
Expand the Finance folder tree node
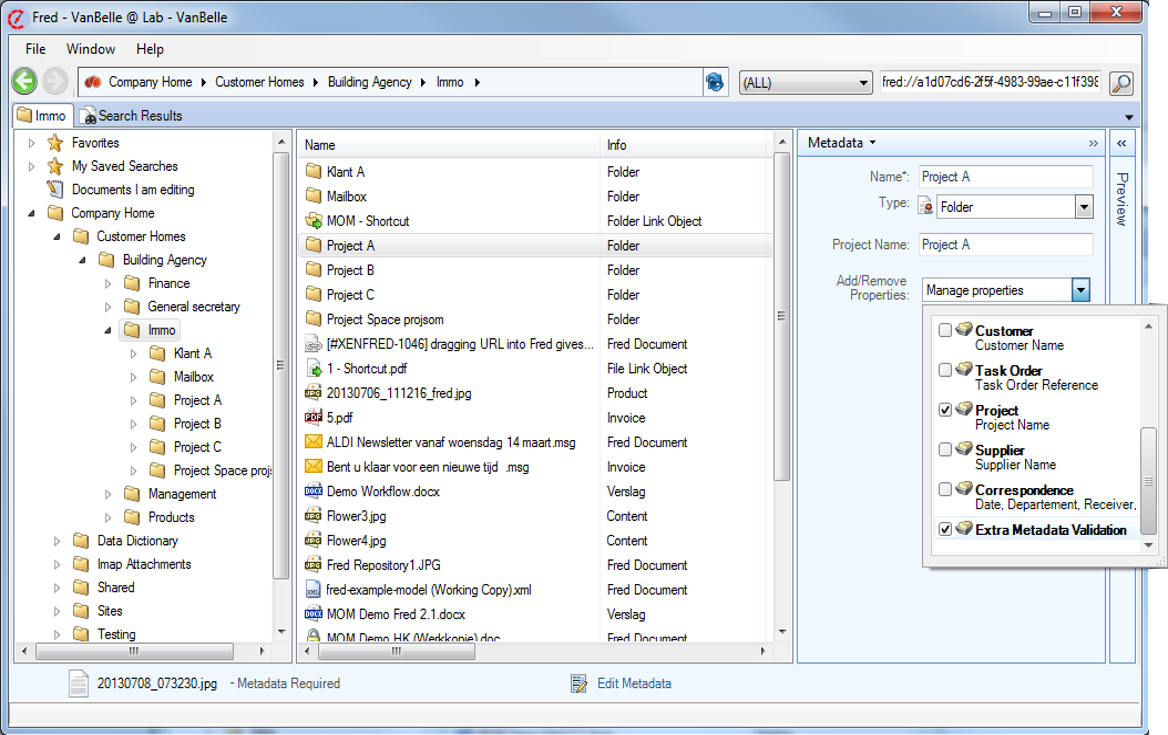[108, 283]
